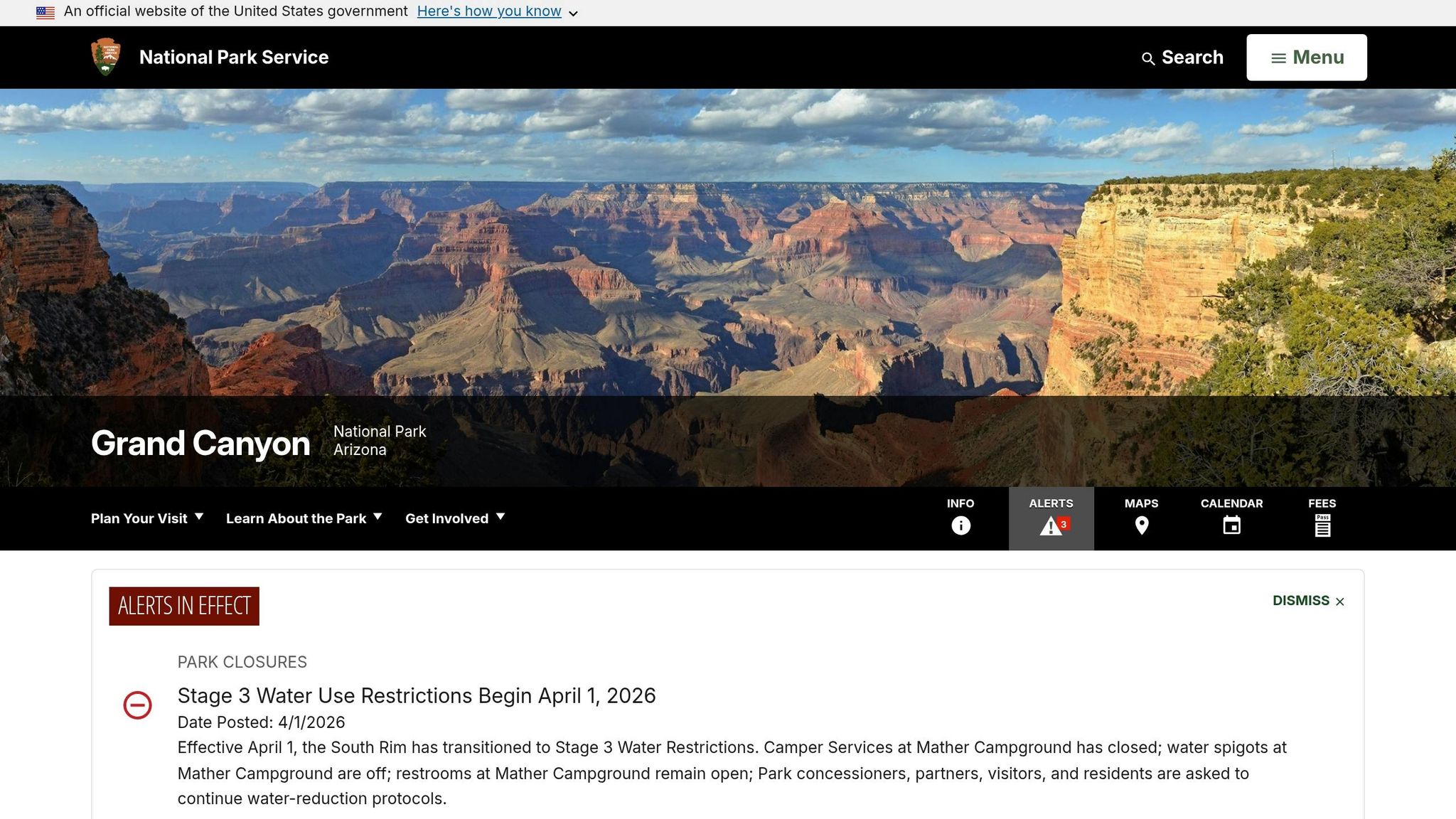Click the alerts badge showing 3 notifications
Screen dimensions: 1456x819
(1063, 524)
